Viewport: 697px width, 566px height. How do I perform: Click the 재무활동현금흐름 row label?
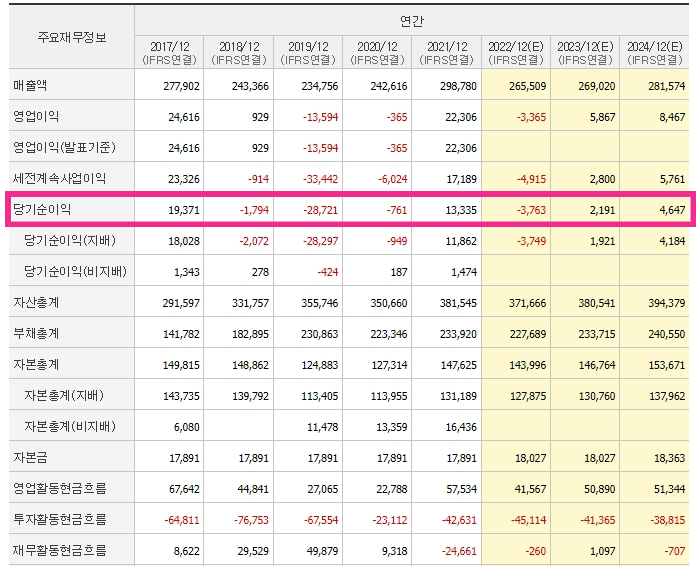60,550
